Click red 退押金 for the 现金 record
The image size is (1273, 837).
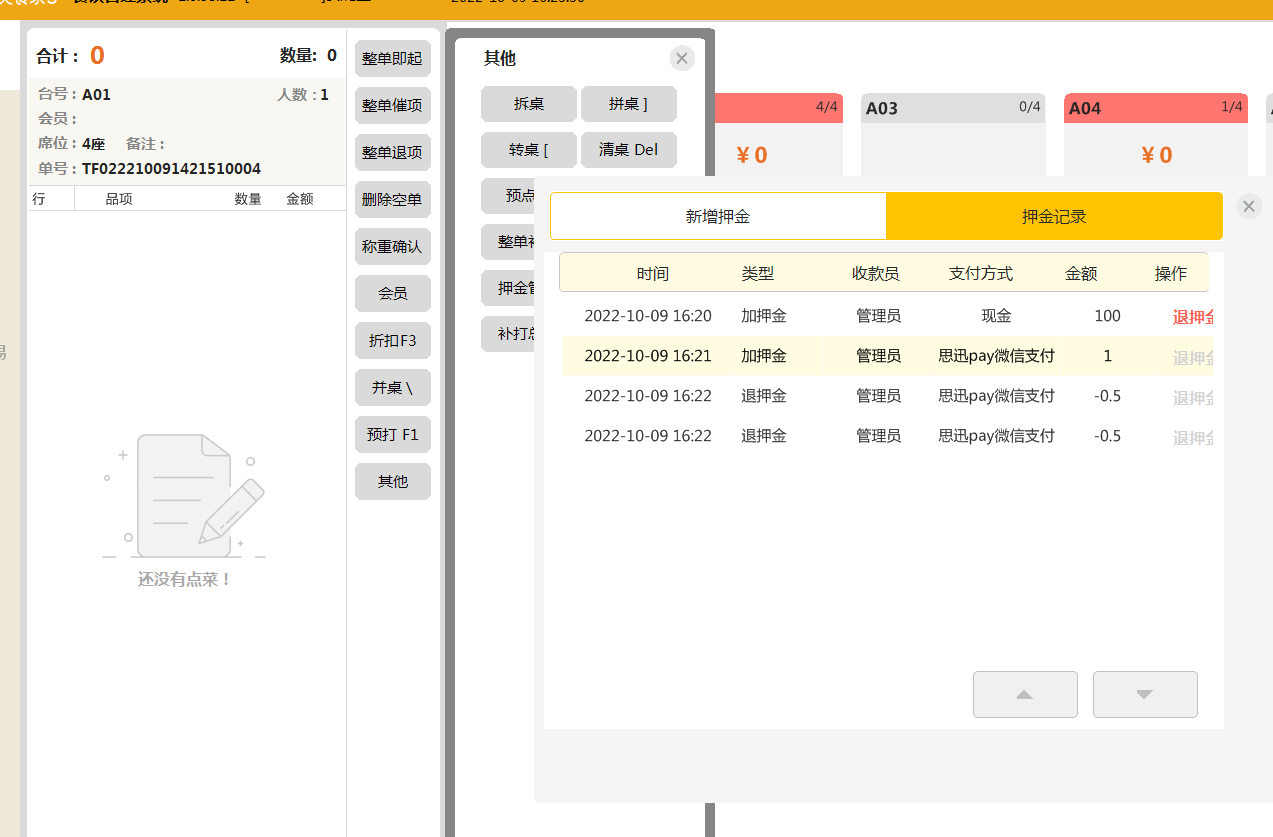point(1193,317)
